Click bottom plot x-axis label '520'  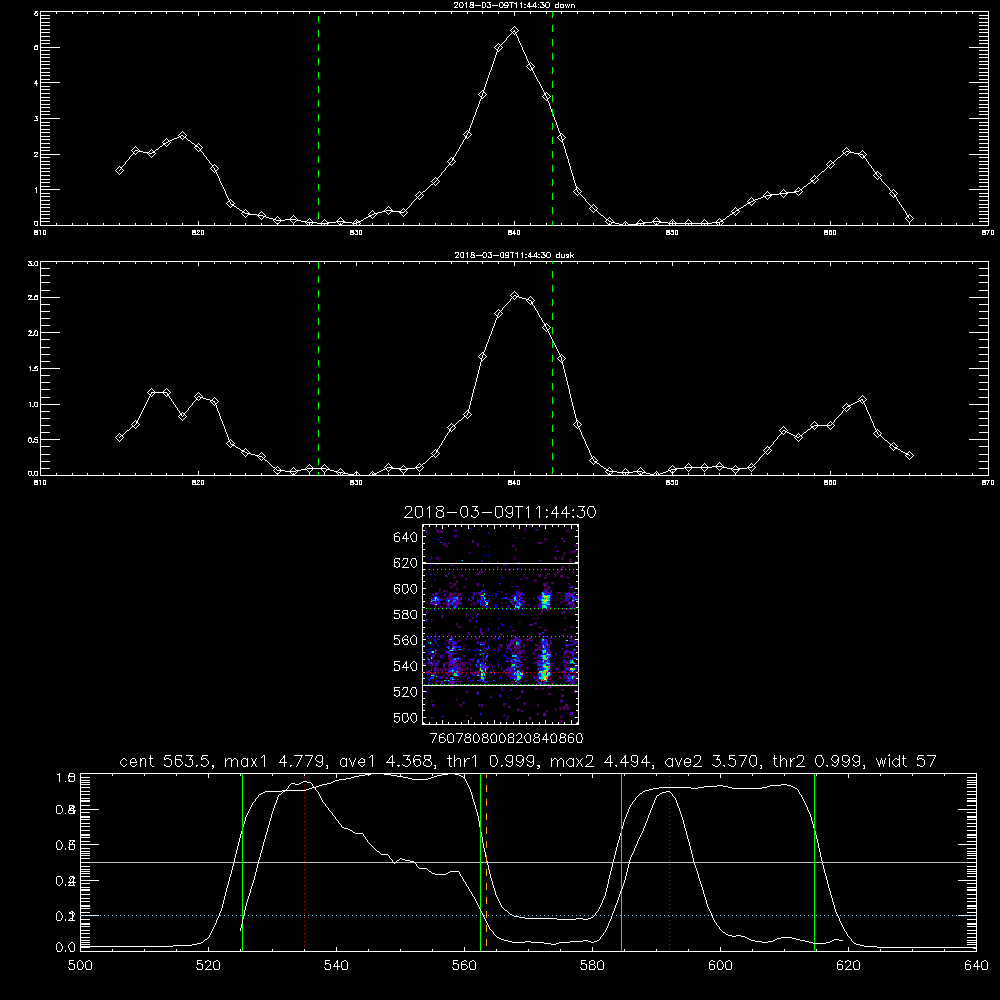[208, 966]
